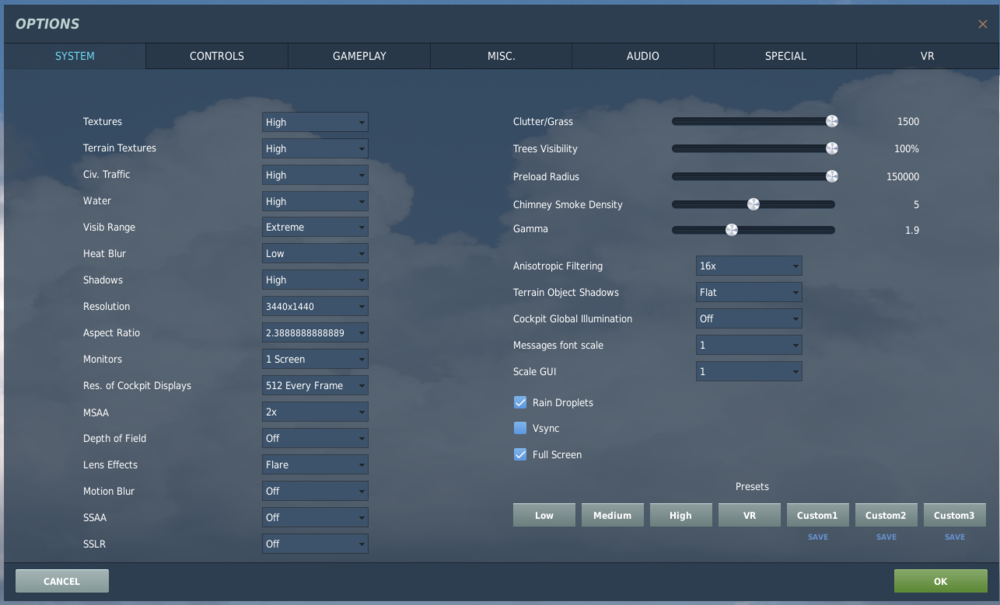This screenshot has height=605, width=1000.
Task: Open the Visib Range dropdown
Action: pos(314,227)
